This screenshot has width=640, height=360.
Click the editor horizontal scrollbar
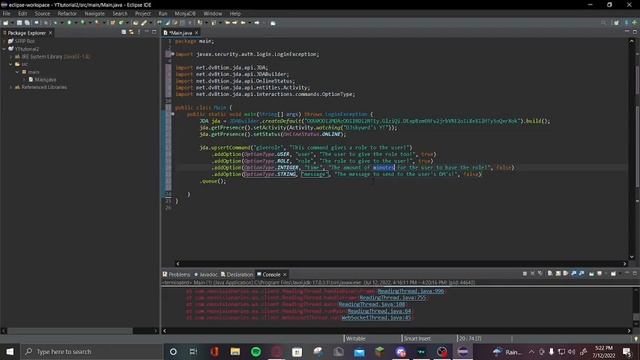401,264
